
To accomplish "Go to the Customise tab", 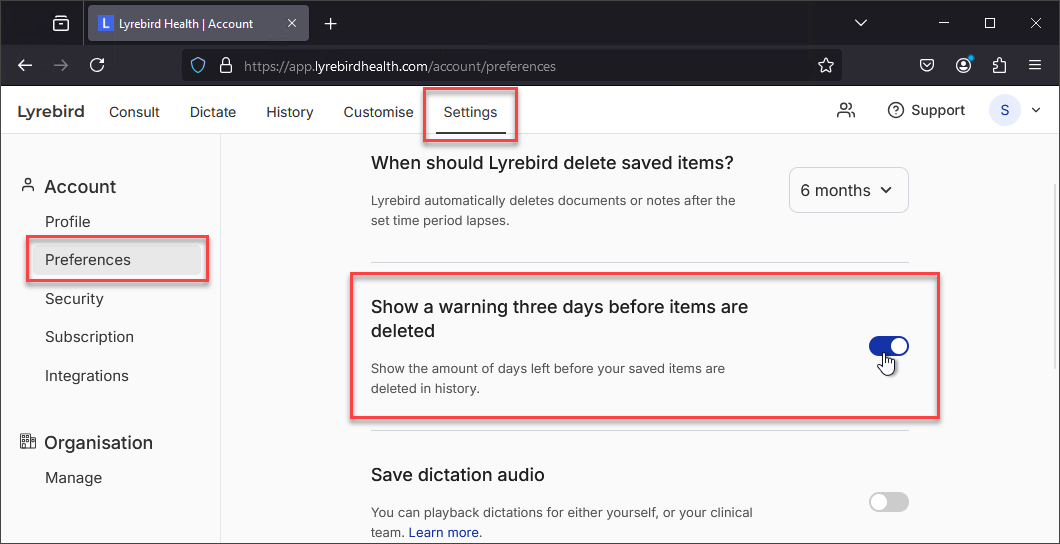I will pos(379,112).
